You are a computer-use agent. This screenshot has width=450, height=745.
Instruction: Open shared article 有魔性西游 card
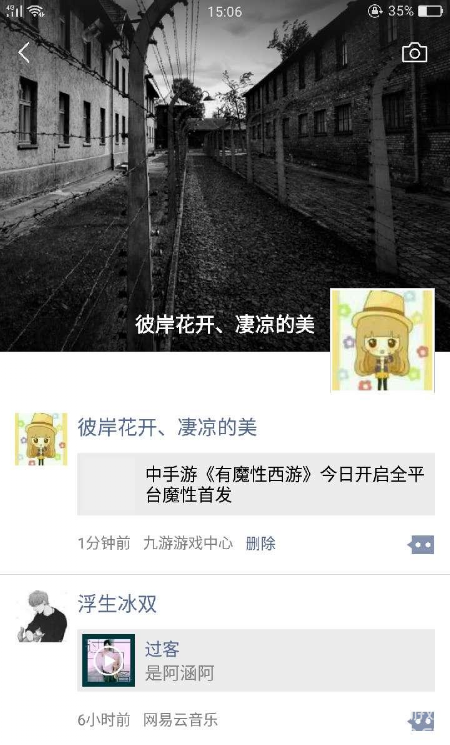[256, 484]
